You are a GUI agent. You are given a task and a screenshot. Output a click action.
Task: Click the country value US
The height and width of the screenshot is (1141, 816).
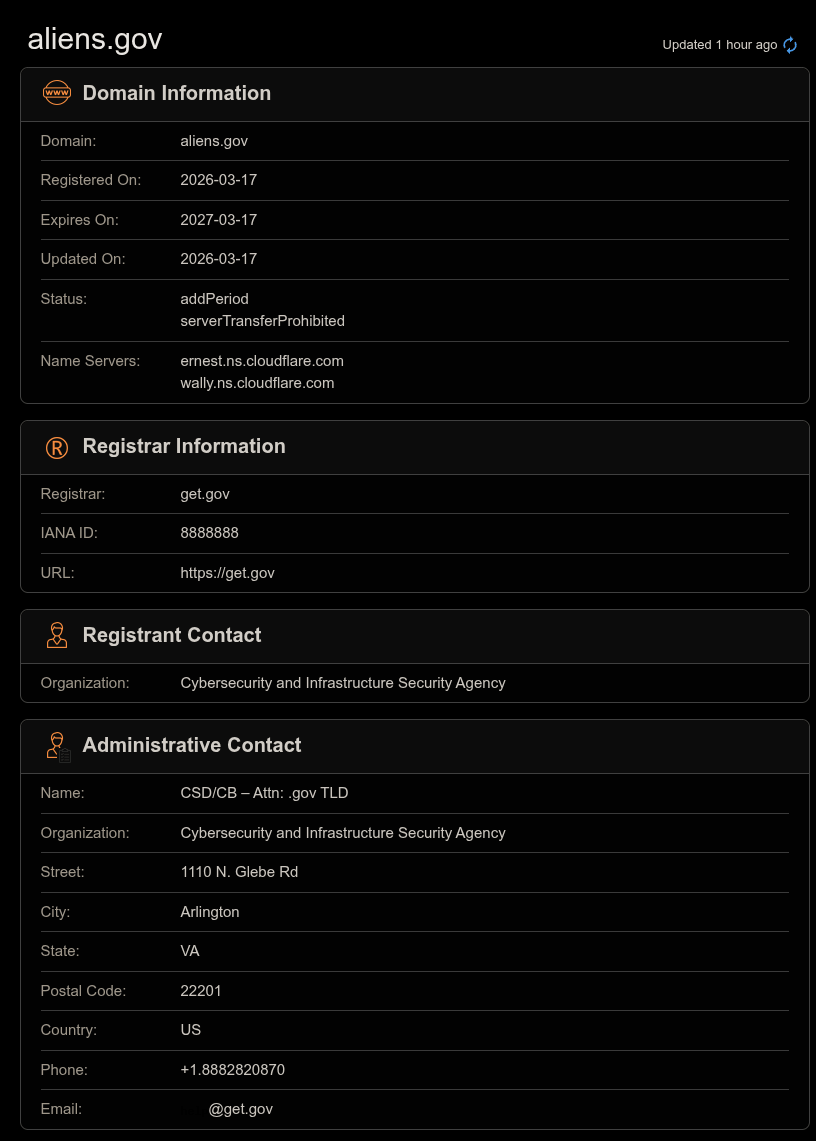point(190,1030)
